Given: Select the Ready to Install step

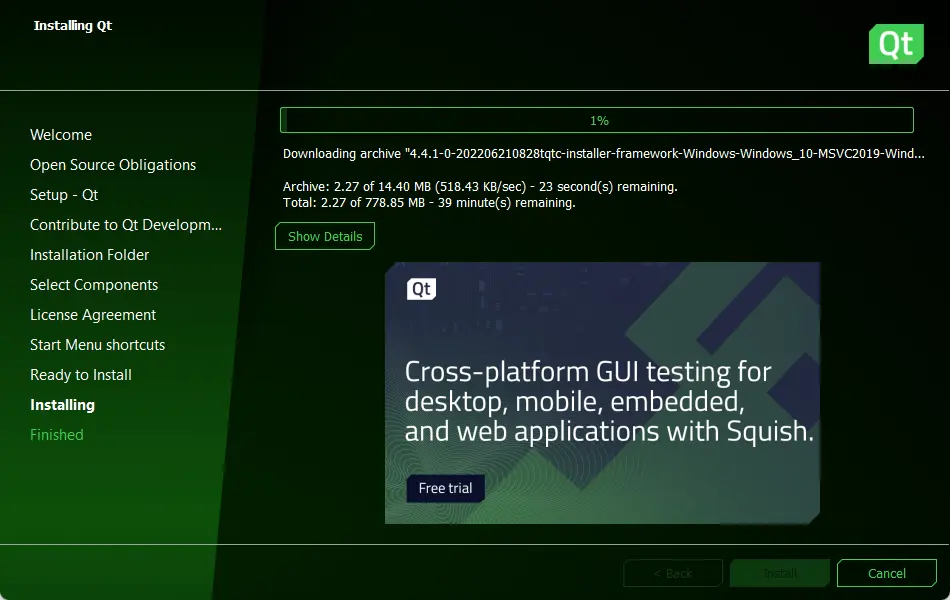Looking at the screenshot, I should tap(81, 375).
